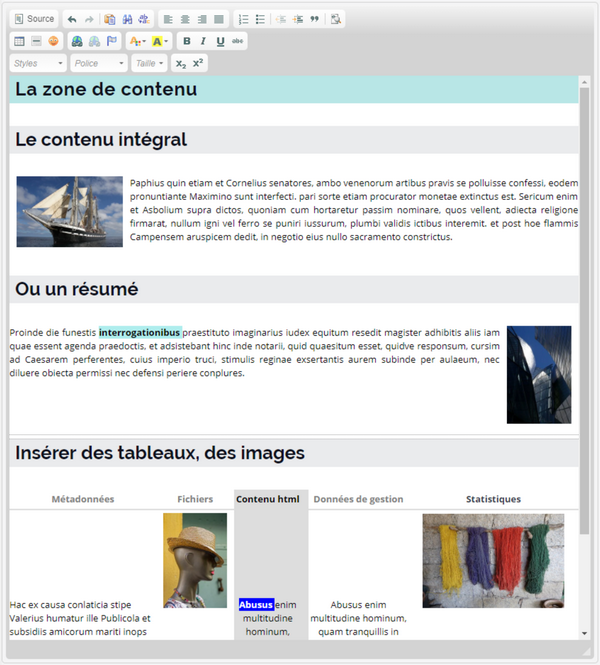
Task: Decrease indent of paragraph
Action: tap(281, 19)
